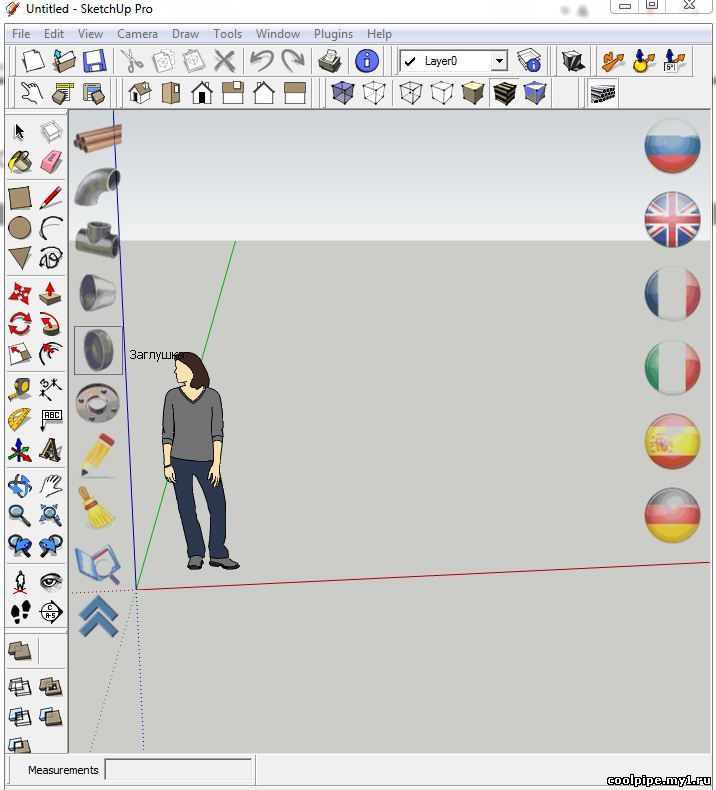Open the Layer Manager icon
This screenshot has height=790, width=716.
point(529,61)
